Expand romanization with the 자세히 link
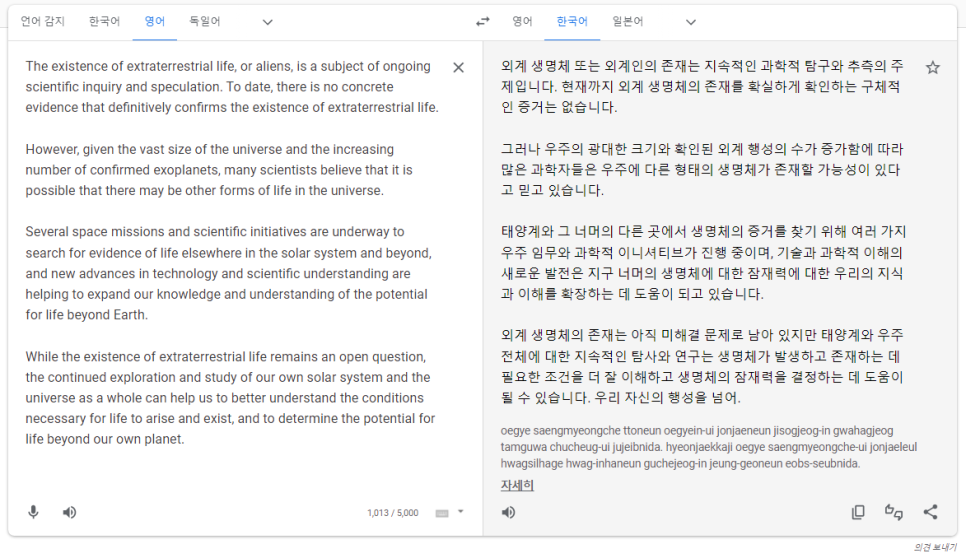 (517, 485)
